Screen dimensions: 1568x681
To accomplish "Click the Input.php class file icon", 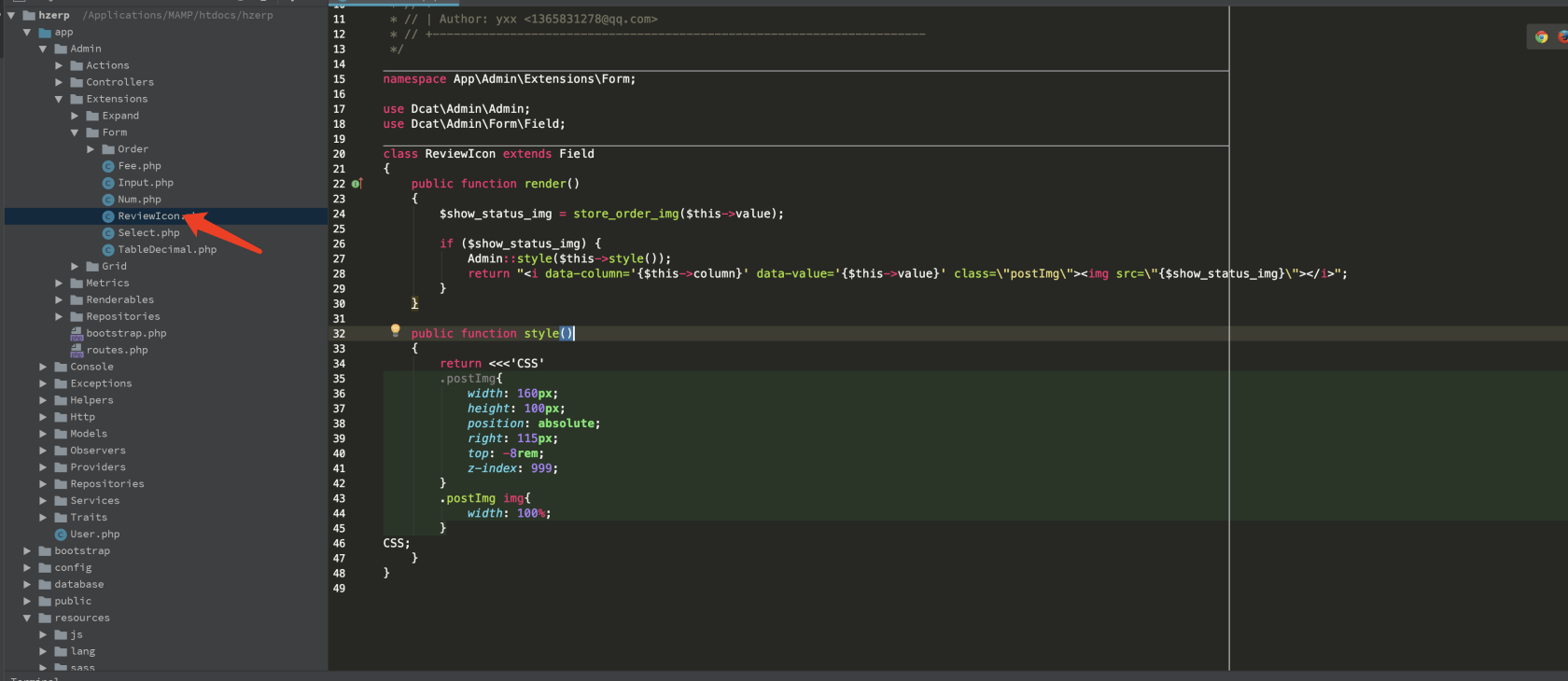I will (108, 183).
